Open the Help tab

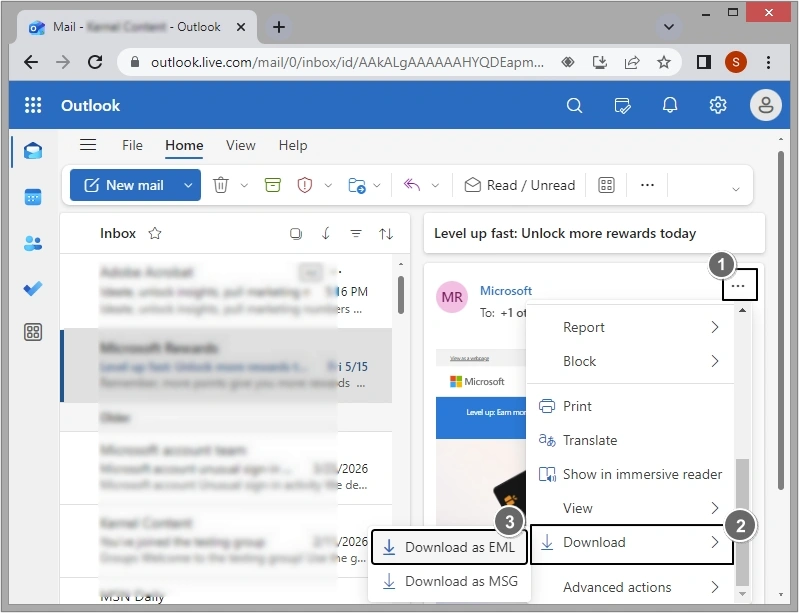click(x=292, y=145)
